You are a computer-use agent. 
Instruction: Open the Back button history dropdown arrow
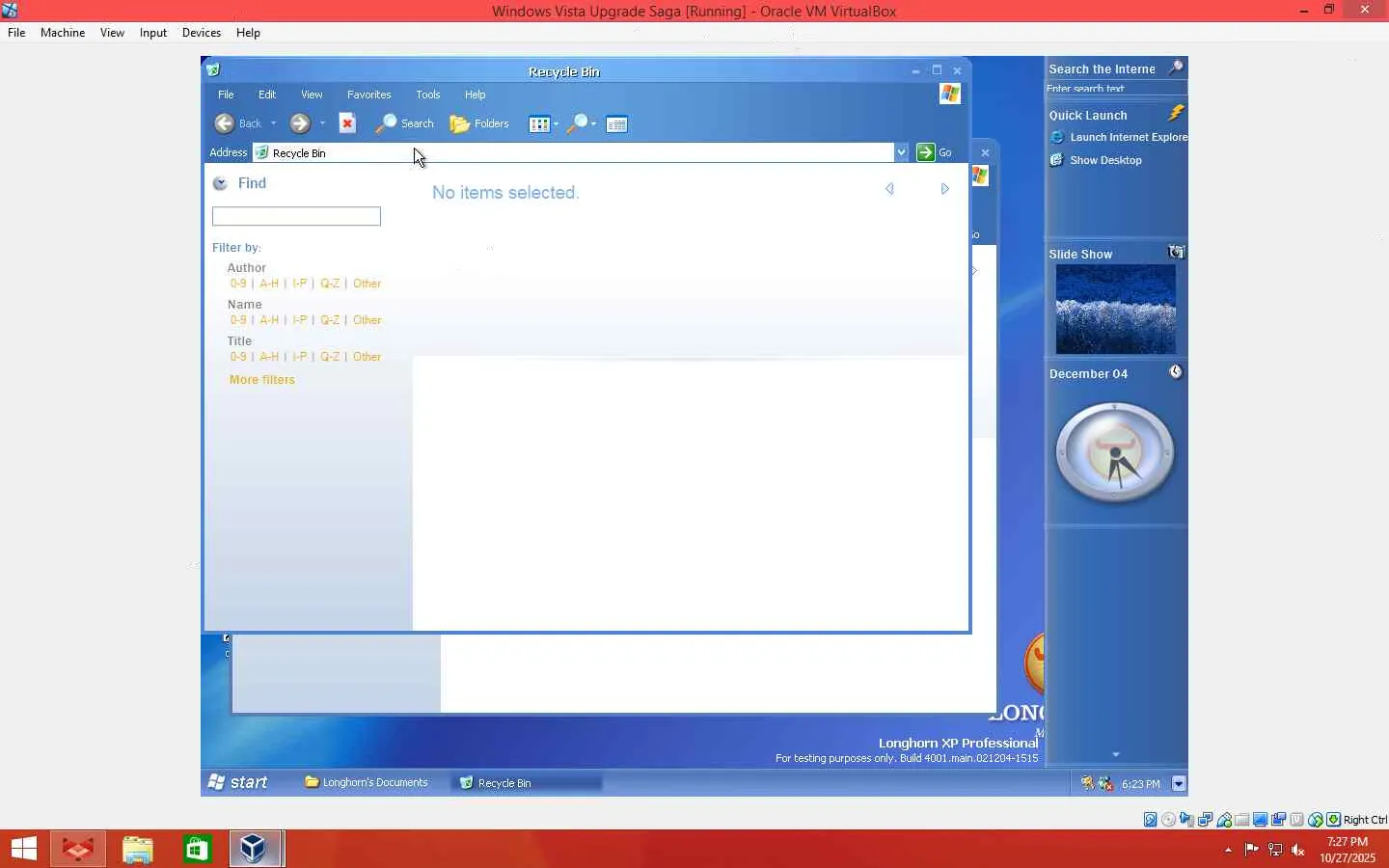pyautogui.click(x=274, y=123)
